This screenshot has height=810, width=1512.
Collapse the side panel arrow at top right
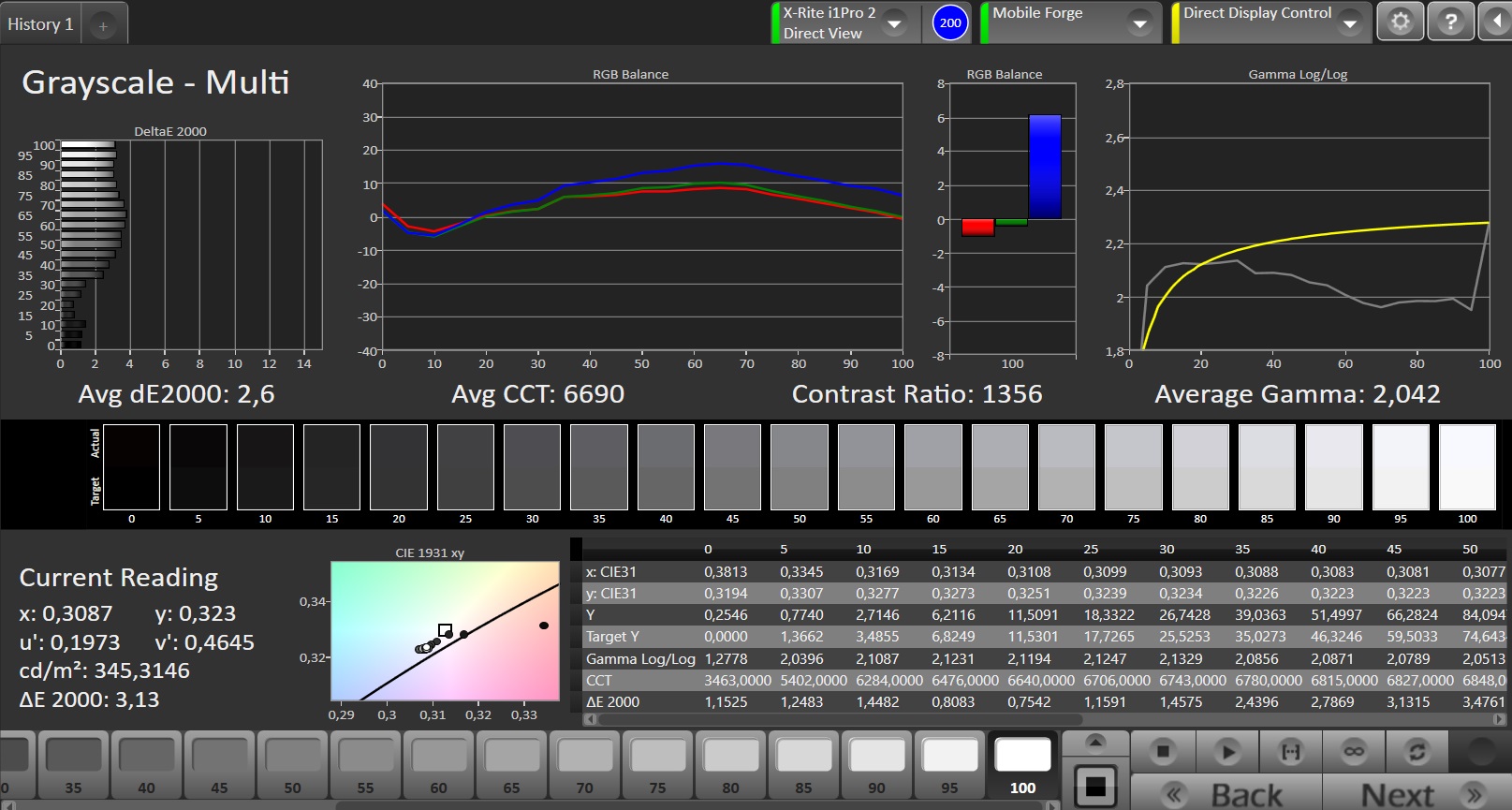coord(1496,22)
